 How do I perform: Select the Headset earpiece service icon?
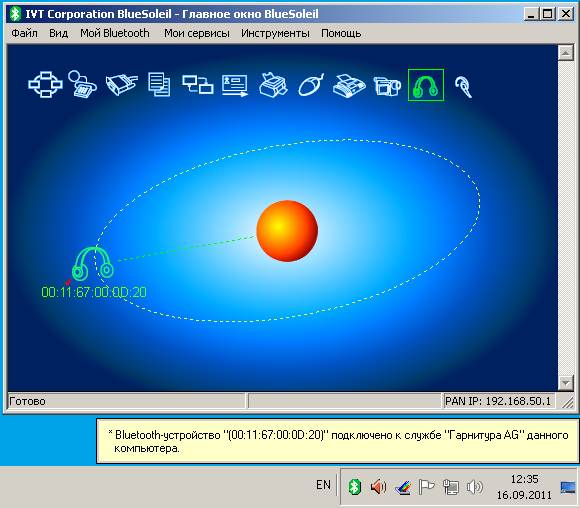(x=463, y=87)
